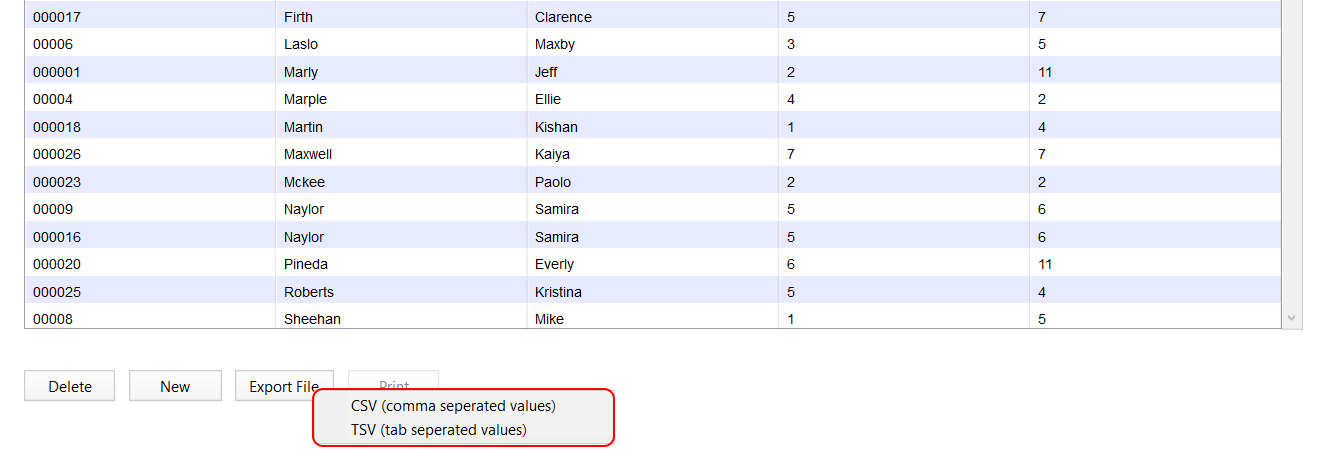1327x450 pixels.
Task: Select row with ID 000017
Action: [653, 17]
